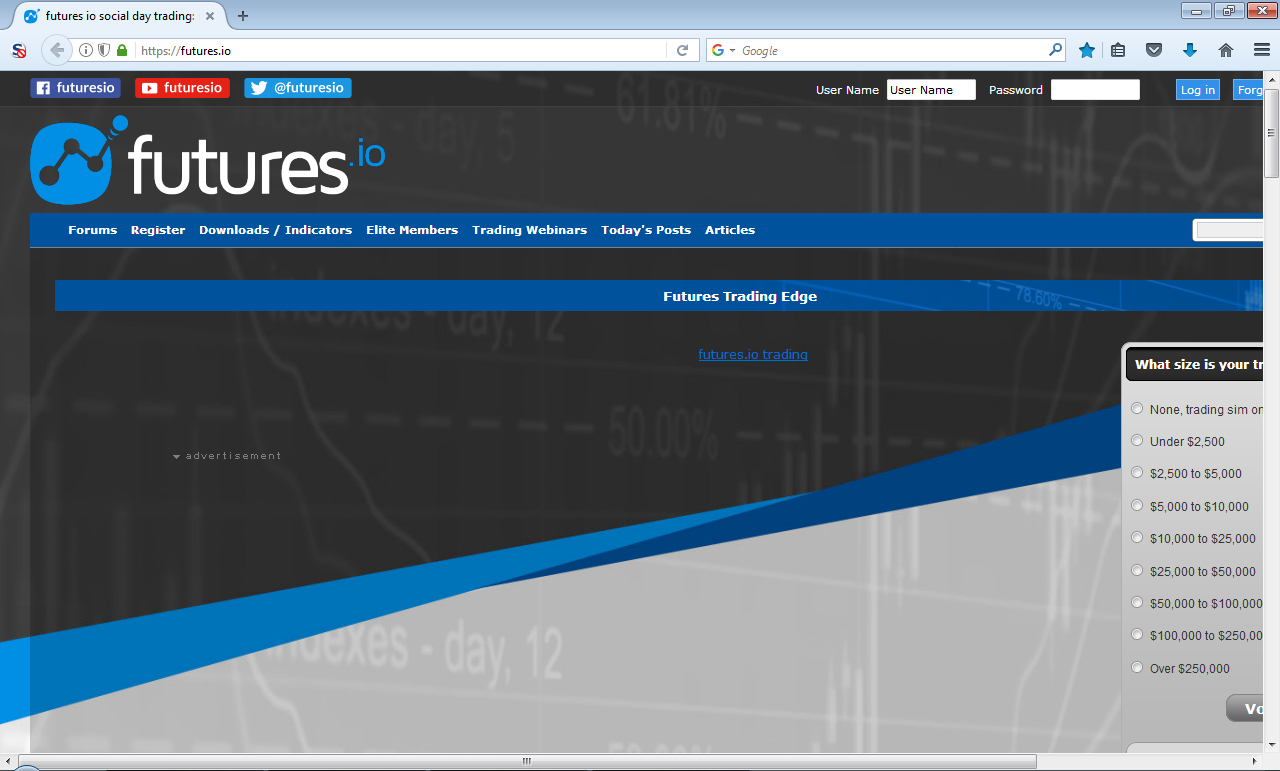Choose the '$2,500 to $5,000' radio button
The image size is (1280, 771).
point(1137,472)
